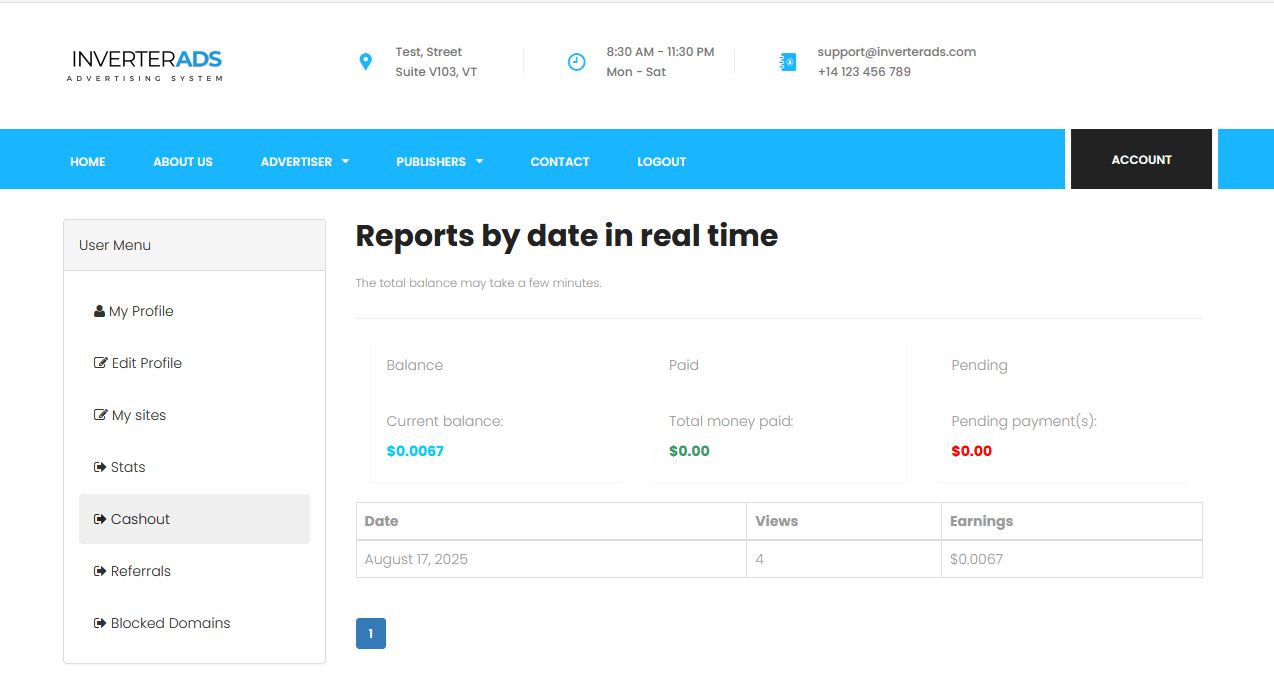Select page 1 in pagination
1274x697 pixels.
point(370,633)
